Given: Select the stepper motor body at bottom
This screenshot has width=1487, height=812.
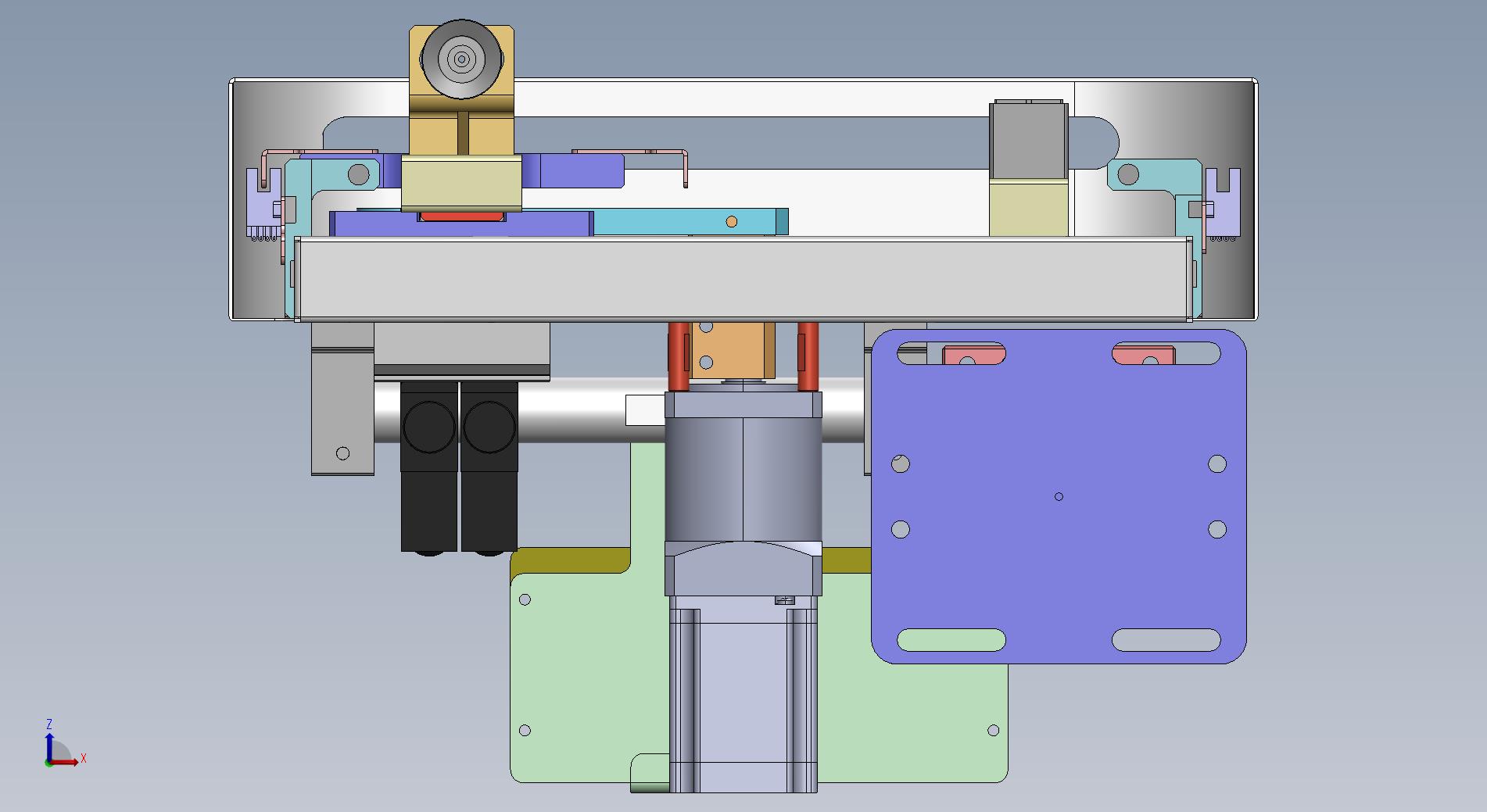Looking at the screenshot, I should (743, 696).
